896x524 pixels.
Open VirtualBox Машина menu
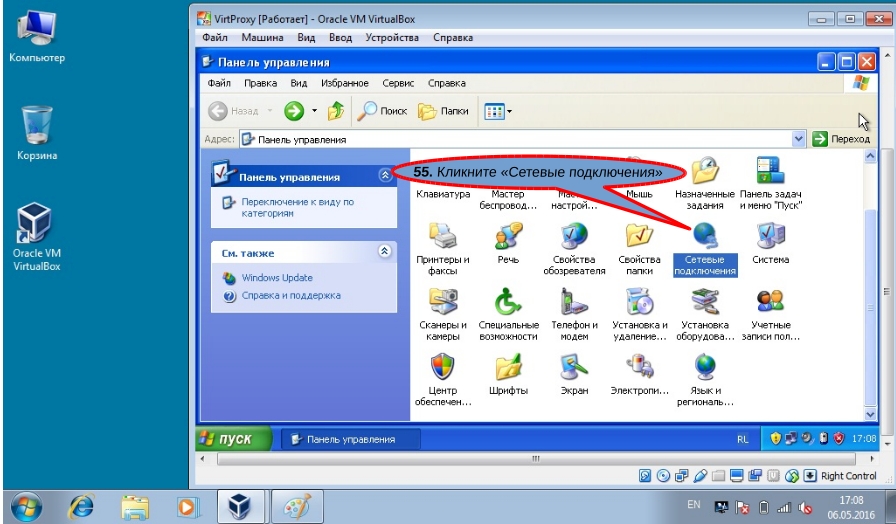(x=262, y=38)
